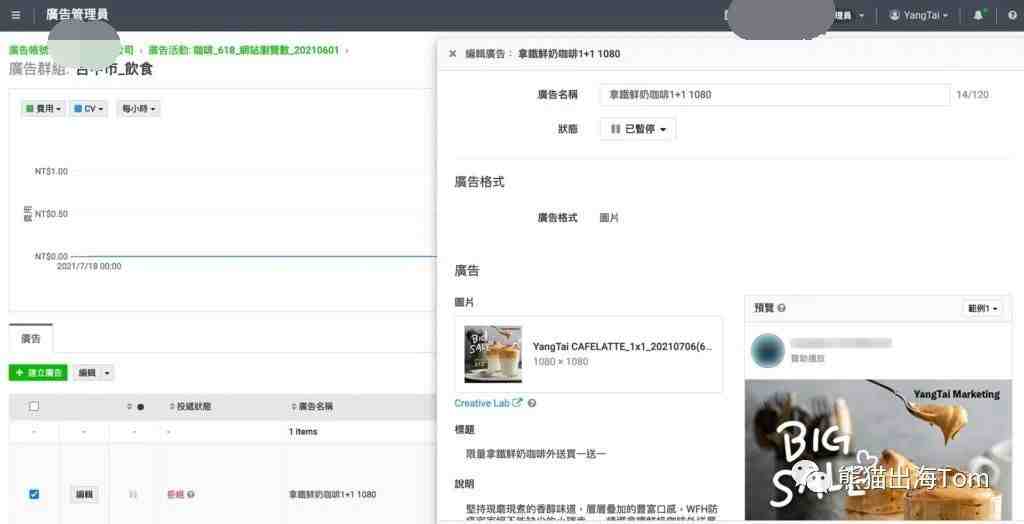Image resolution: width=1024 pixels, height=524 pixels.
Task: Click the help icon beside Creative Lab
Action: [x=532, y=403]
